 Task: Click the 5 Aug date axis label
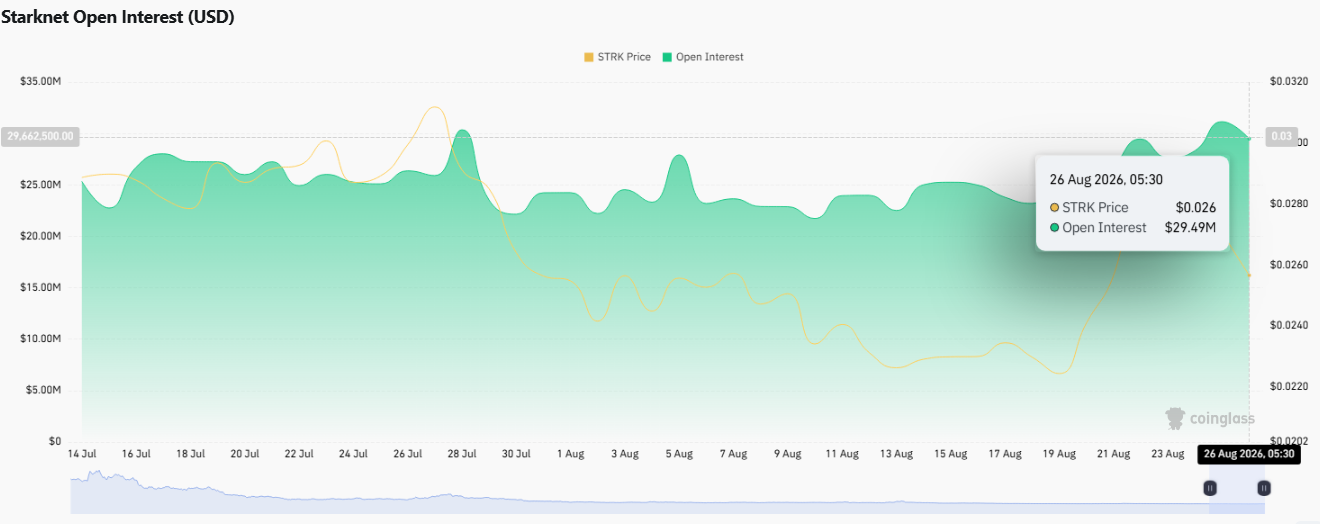pyautogui.click(x=678, y=453)
